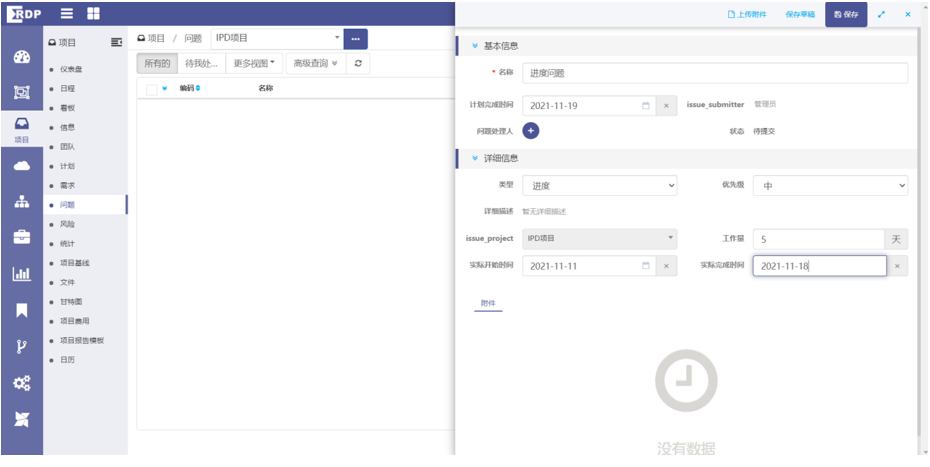930x467 pixels.
Task: Click the 上传附件 upload link
Action: pyautogui.click(x=747, y=14)
